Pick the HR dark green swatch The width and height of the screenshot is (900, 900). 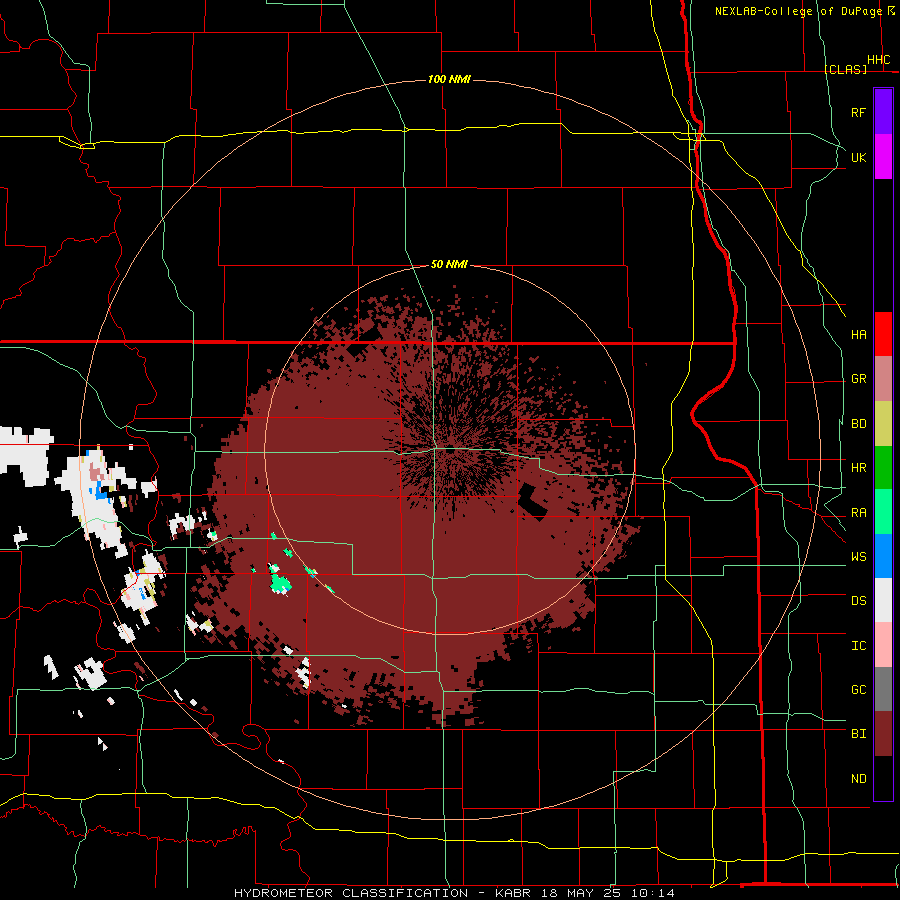(883, 468)
